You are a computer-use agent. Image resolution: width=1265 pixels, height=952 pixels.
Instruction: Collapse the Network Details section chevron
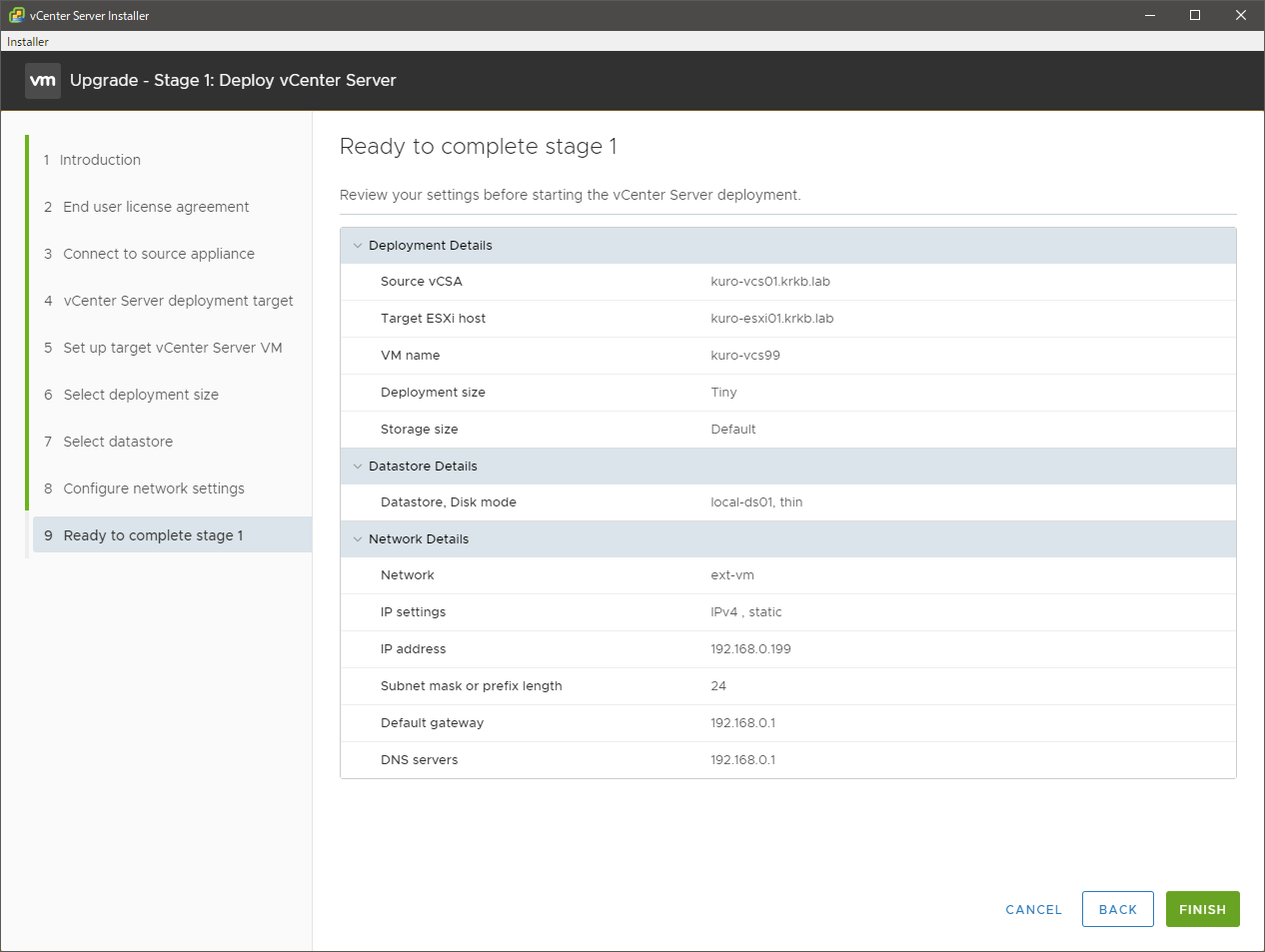(x=358, y=539)
